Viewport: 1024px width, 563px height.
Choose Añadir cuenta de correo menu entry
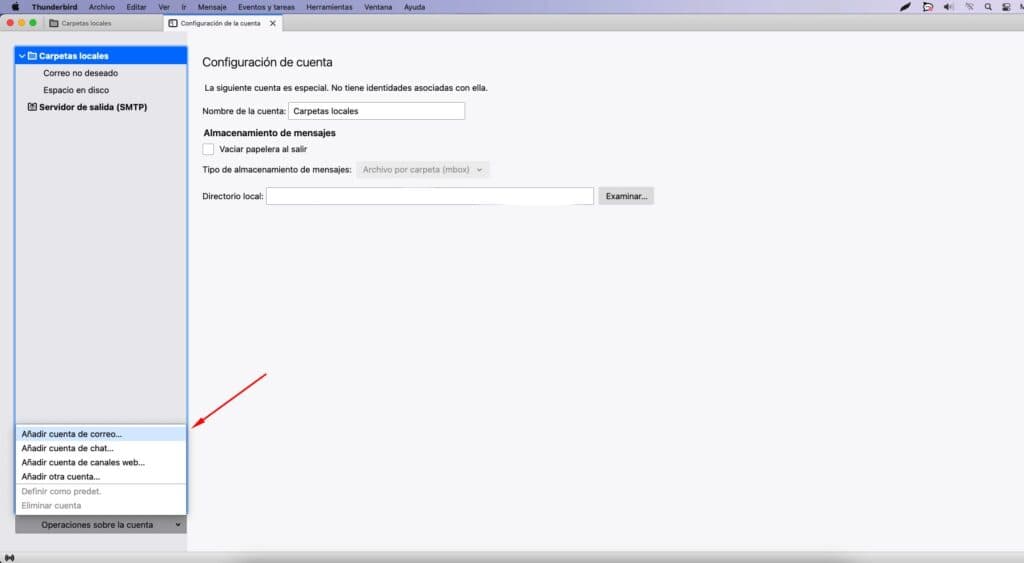pos(71,434)
